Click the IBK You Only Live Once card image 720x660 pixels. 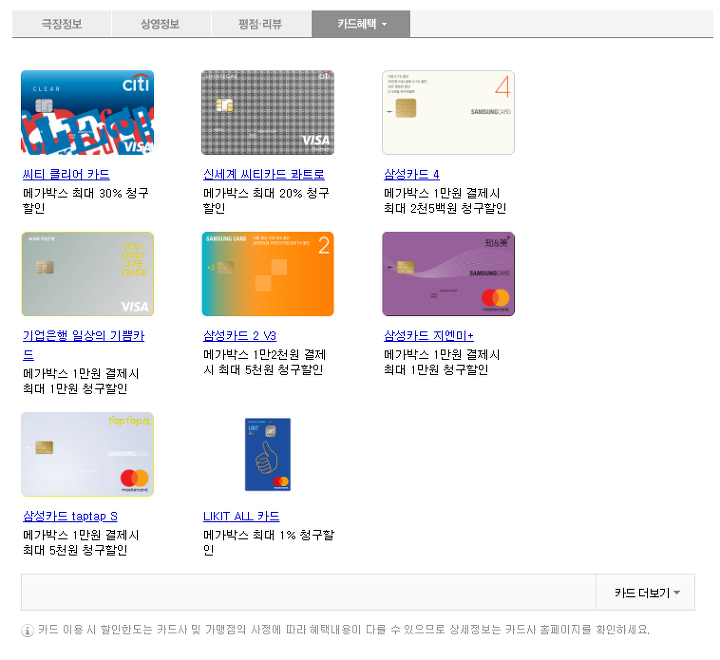(x=87, y=274)
